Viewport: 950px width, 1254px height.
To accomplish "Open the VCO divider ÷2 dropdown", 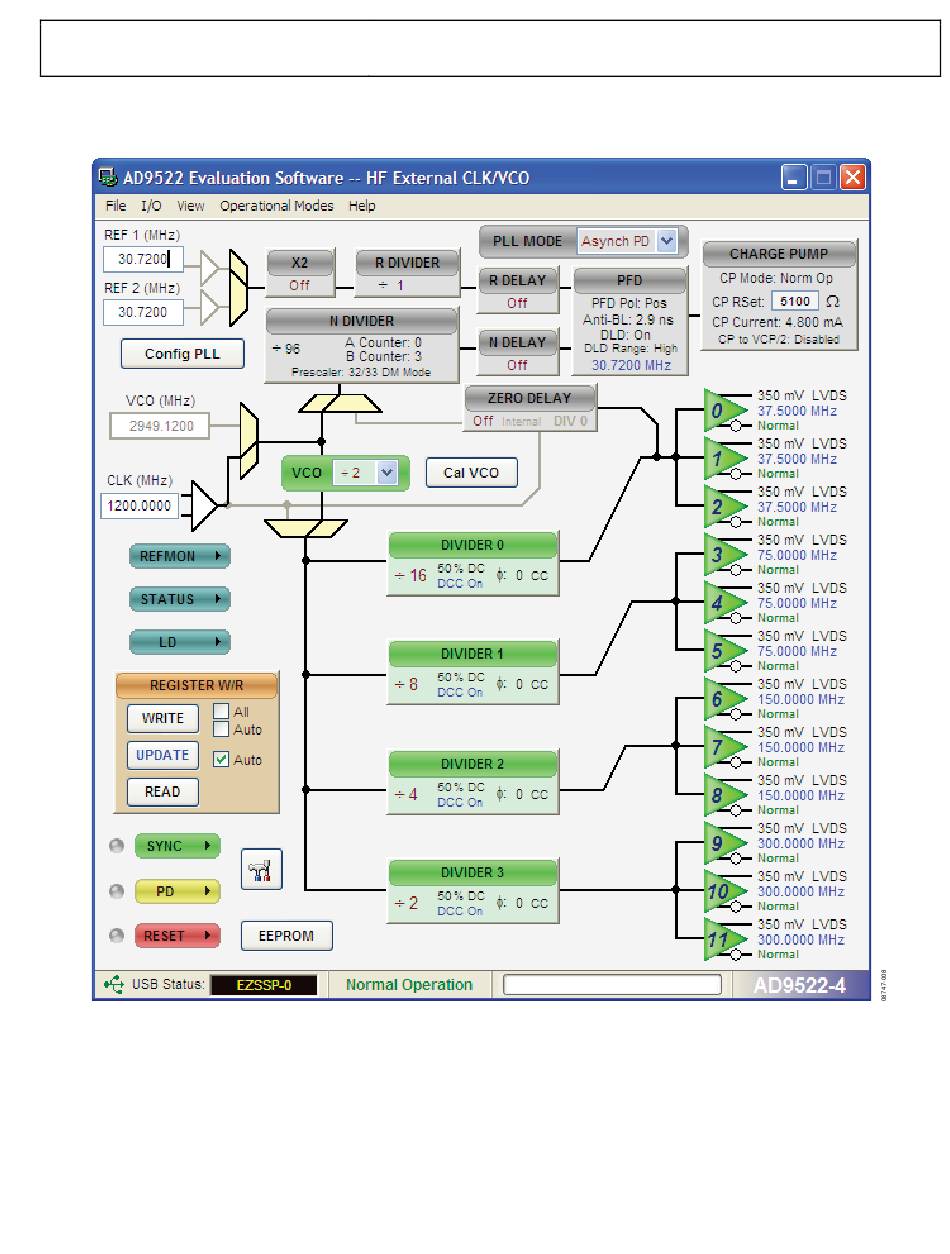I will click(387, 473).
